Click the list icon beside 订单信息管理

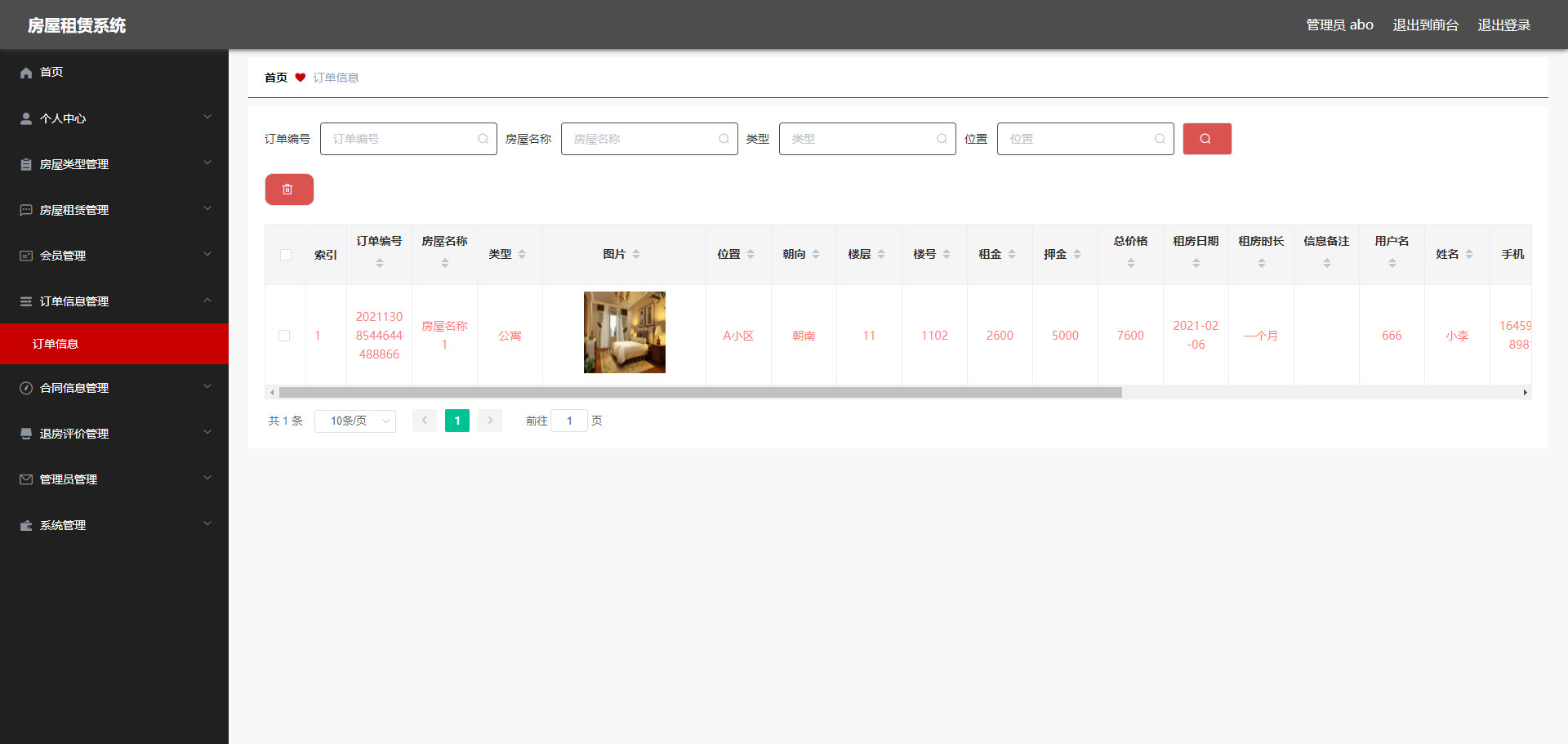click(x=26, y=301)
